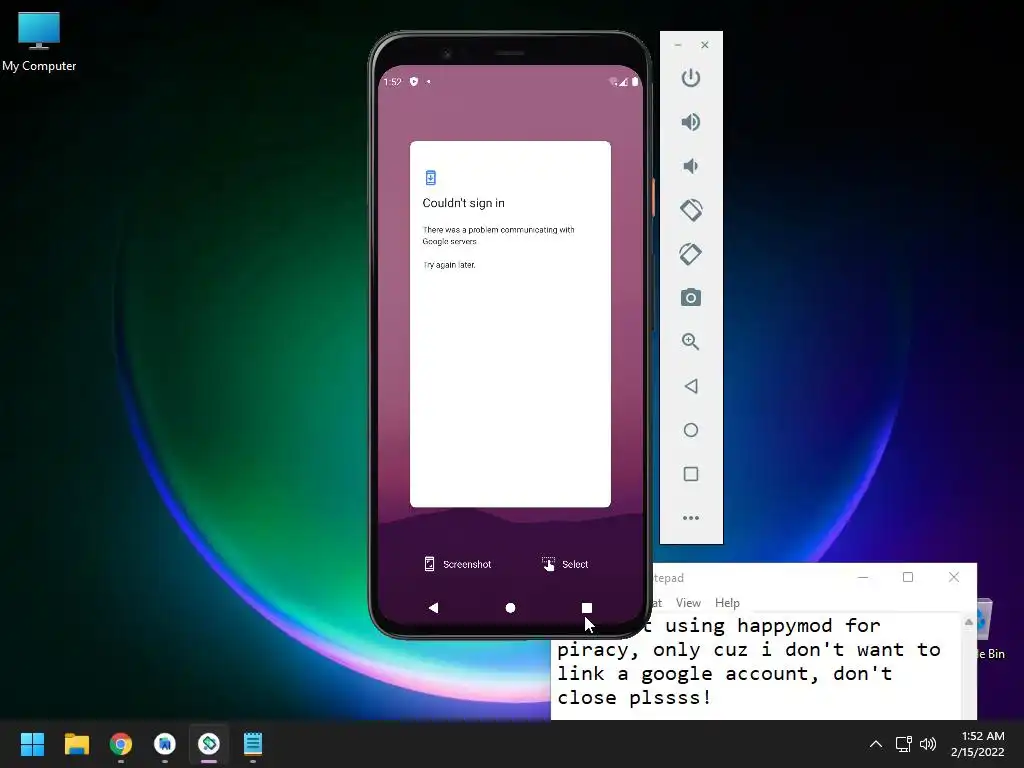Rotate the emulator right with the lower rotate icon
Screen dimensions: 1024x768
pyautogui.click(x=690, y=254)
